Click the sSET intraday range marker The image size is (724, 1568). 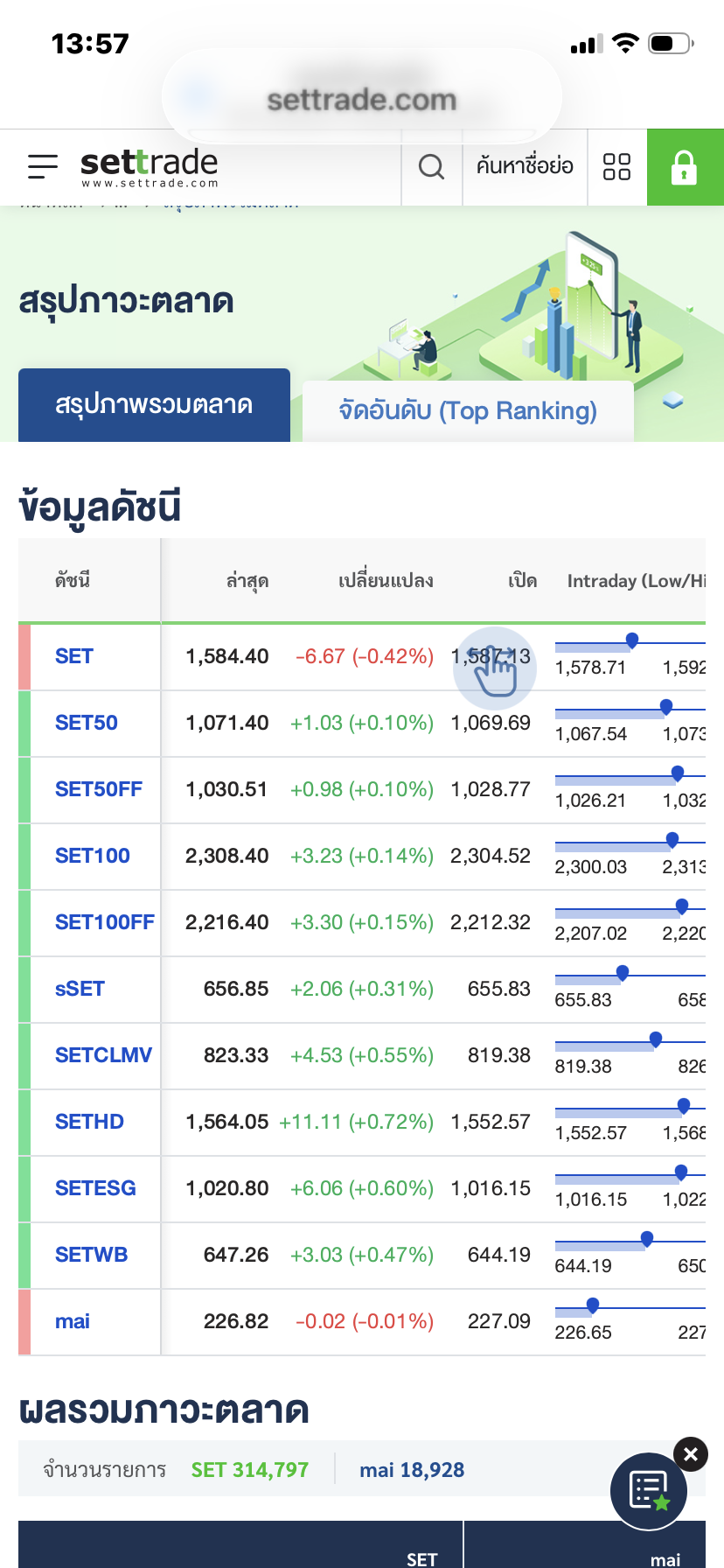tap(623, 974)
